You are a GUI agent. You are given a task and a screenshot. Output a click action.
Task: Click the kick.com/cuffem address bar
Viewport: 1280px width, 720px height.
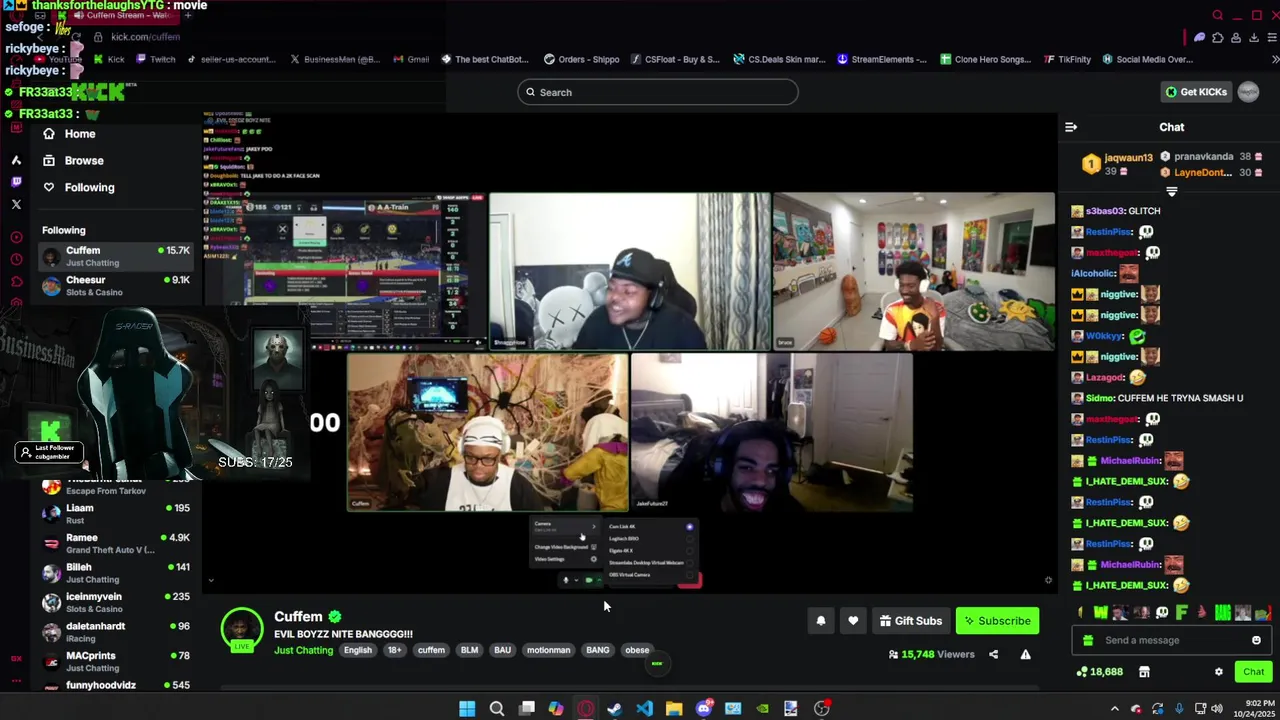pyautogui.click(x=146, y=37)
